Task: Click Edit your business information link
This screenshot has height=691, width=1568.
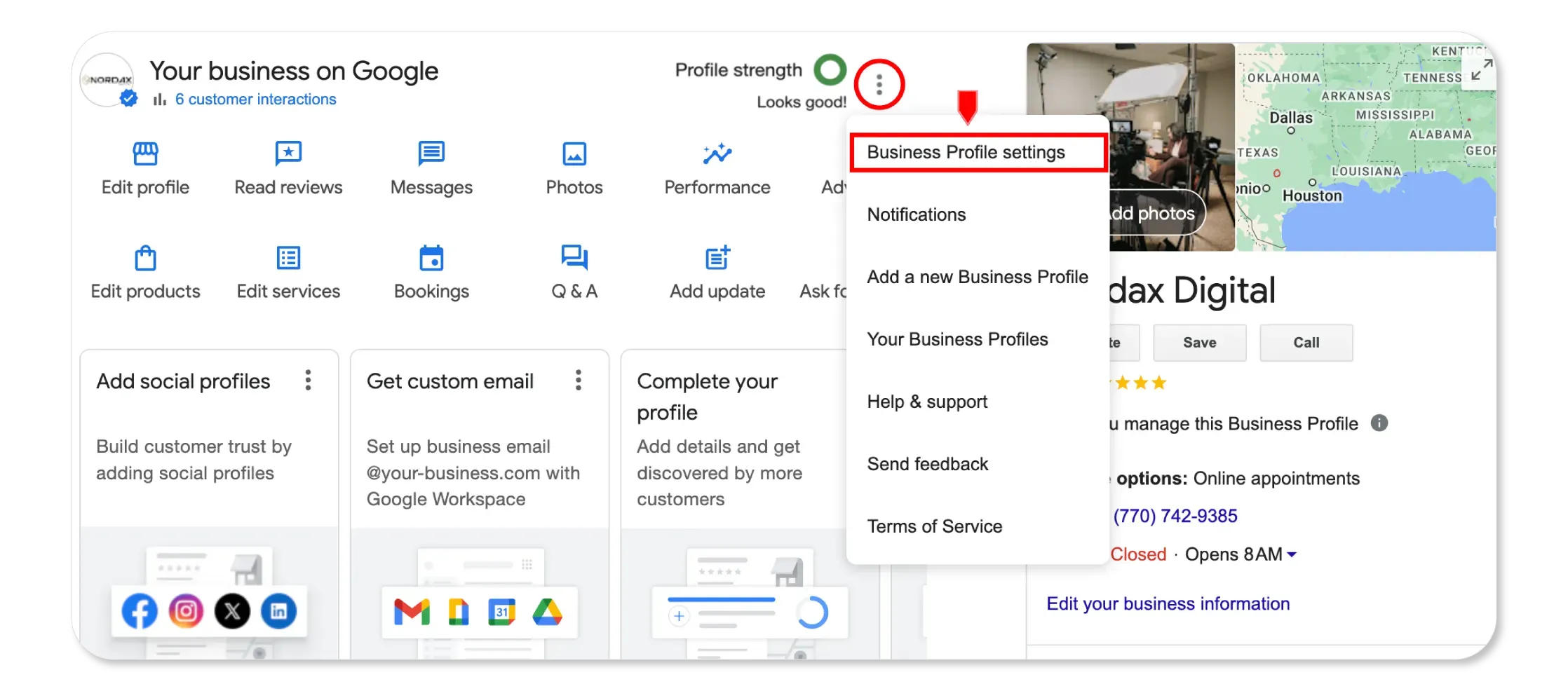Action: point(1168,604)
